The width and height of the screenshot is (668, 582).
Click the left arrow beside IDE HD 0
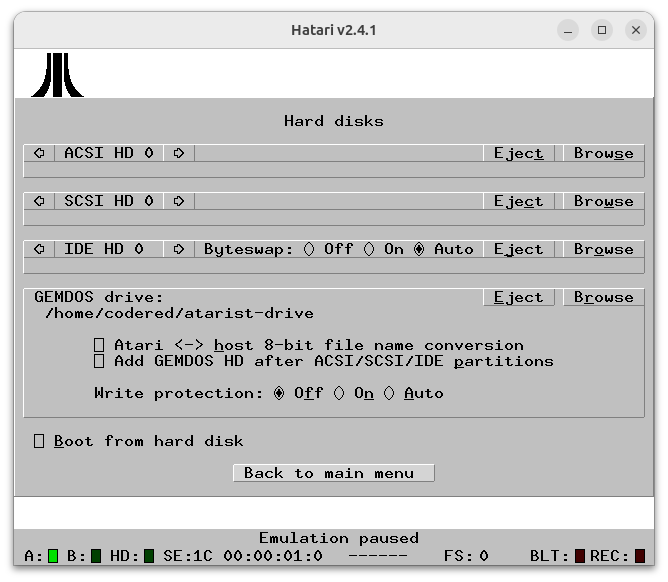tap(39, 249)
